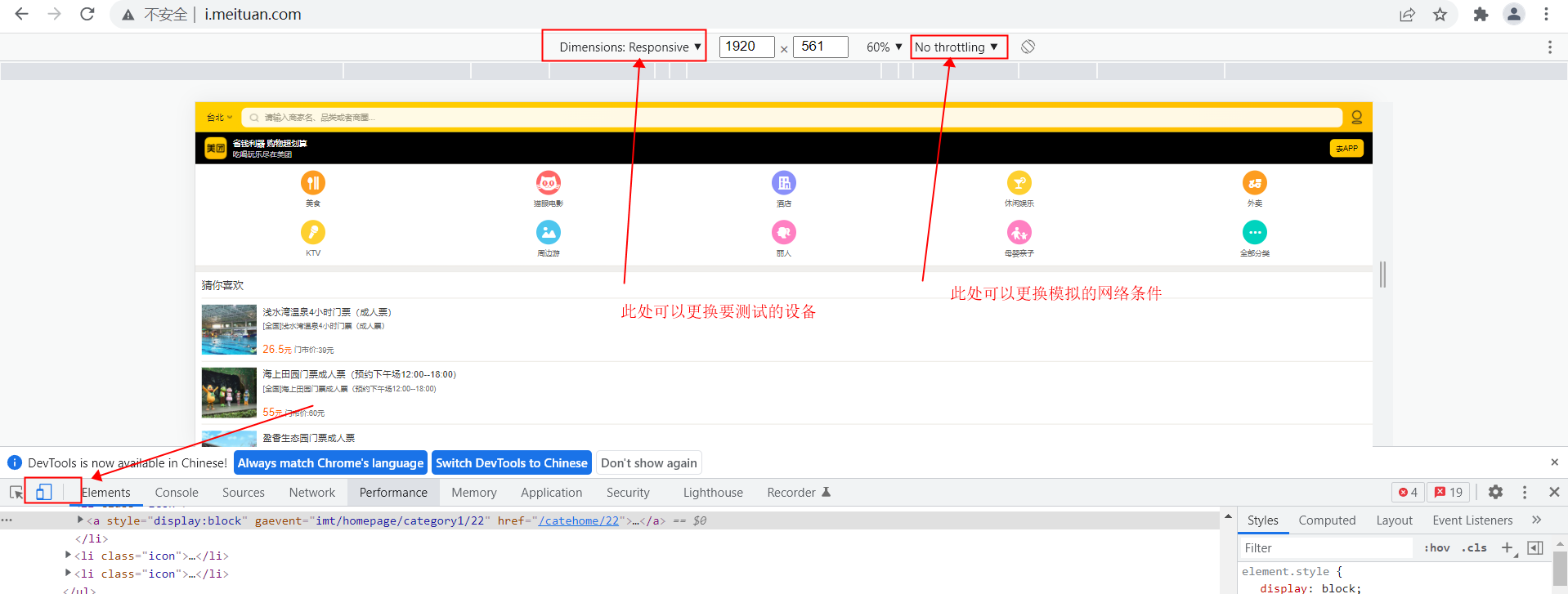
Task: Click the Styles Filter input field
Action: [x=1326, y=547]
